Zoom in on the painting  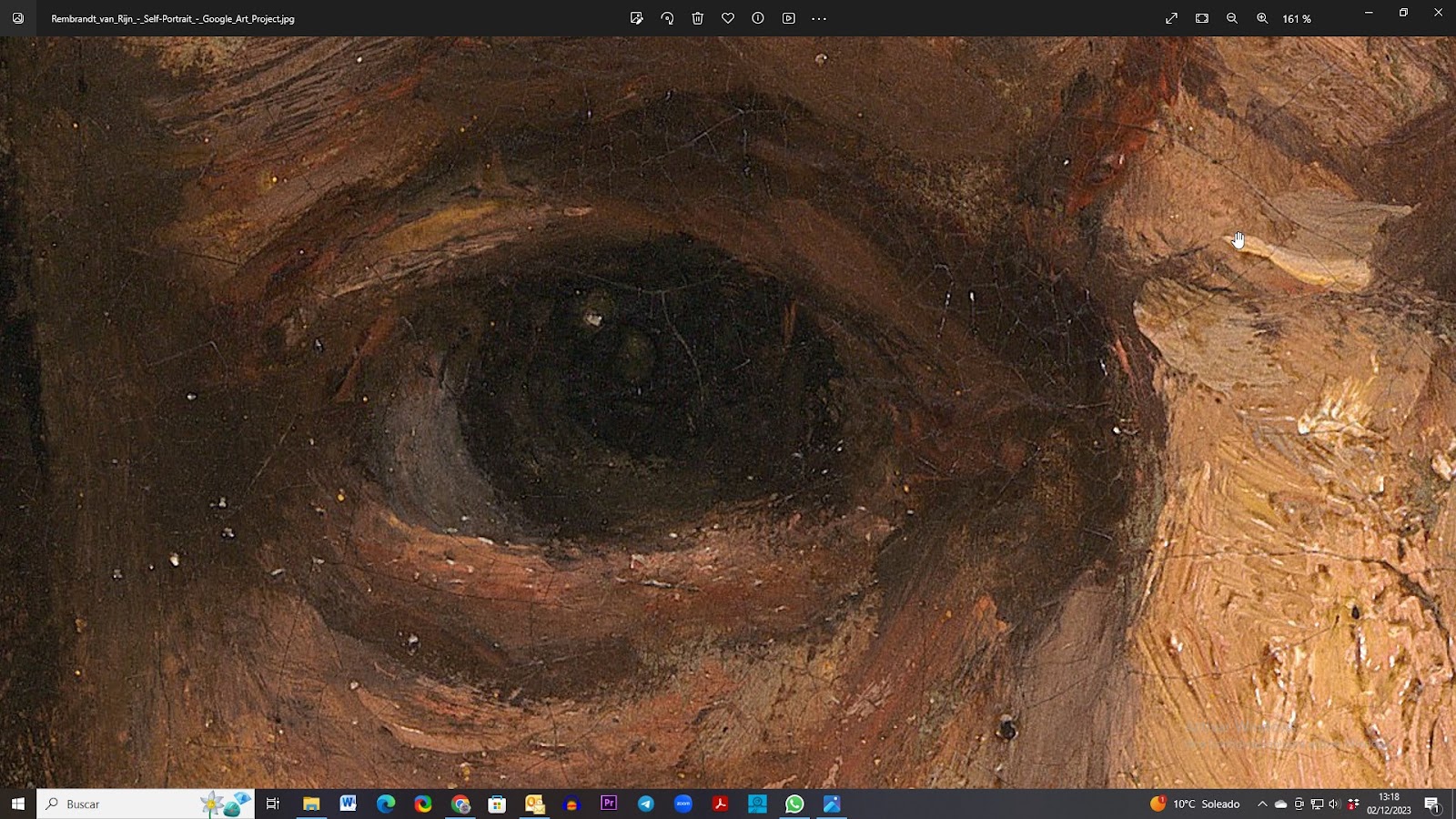1262,18
